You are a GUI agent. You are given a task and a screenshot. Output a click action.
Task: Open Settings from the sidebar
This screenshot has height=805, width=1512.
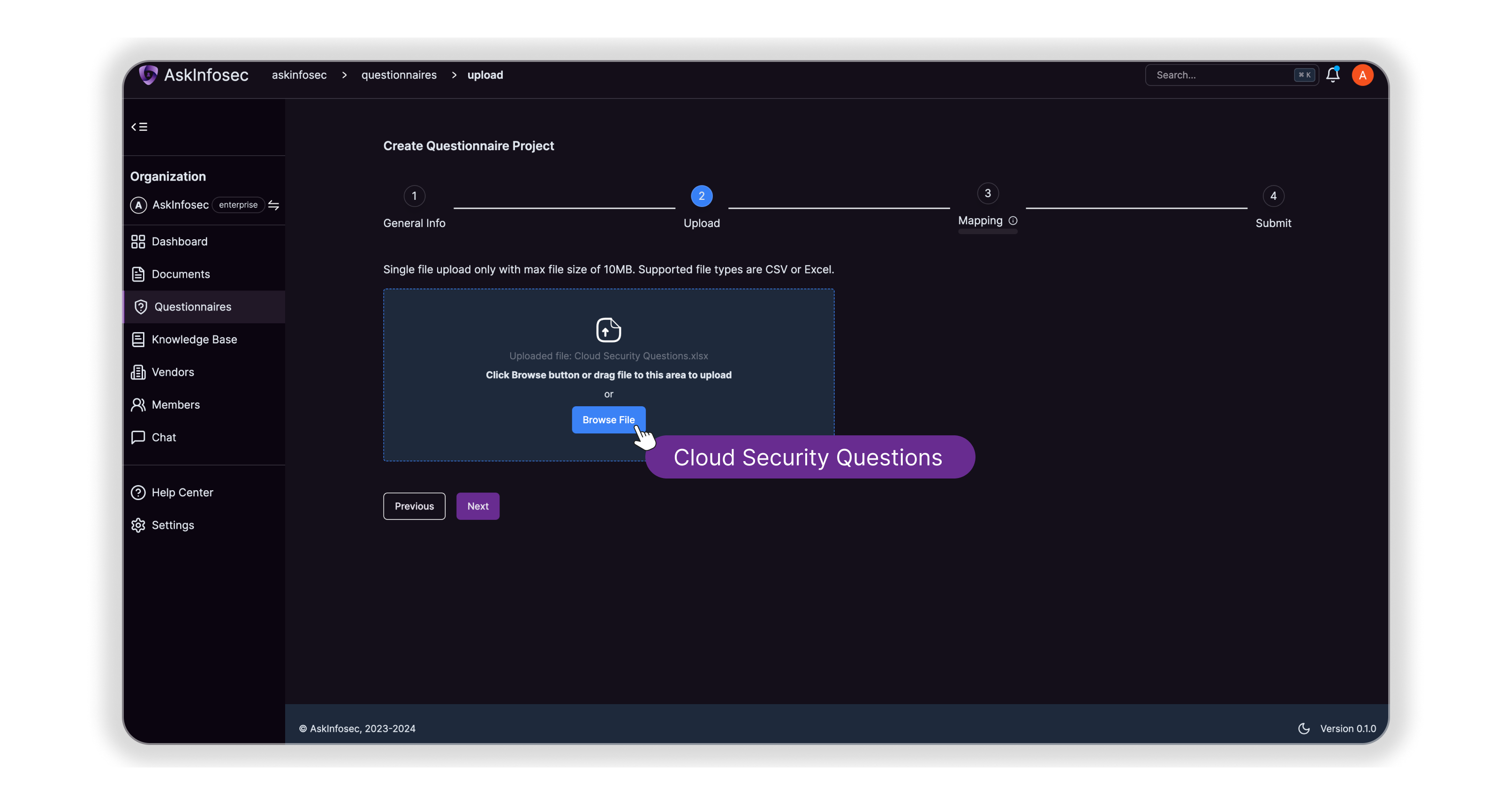(172, 525)
